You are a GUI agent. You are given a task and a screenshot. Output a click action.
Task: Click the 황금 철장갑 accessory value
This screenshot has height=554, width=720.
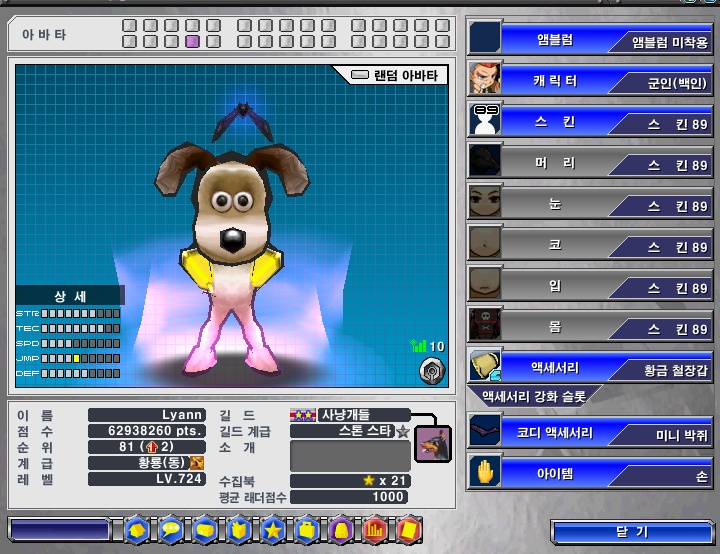675,370
